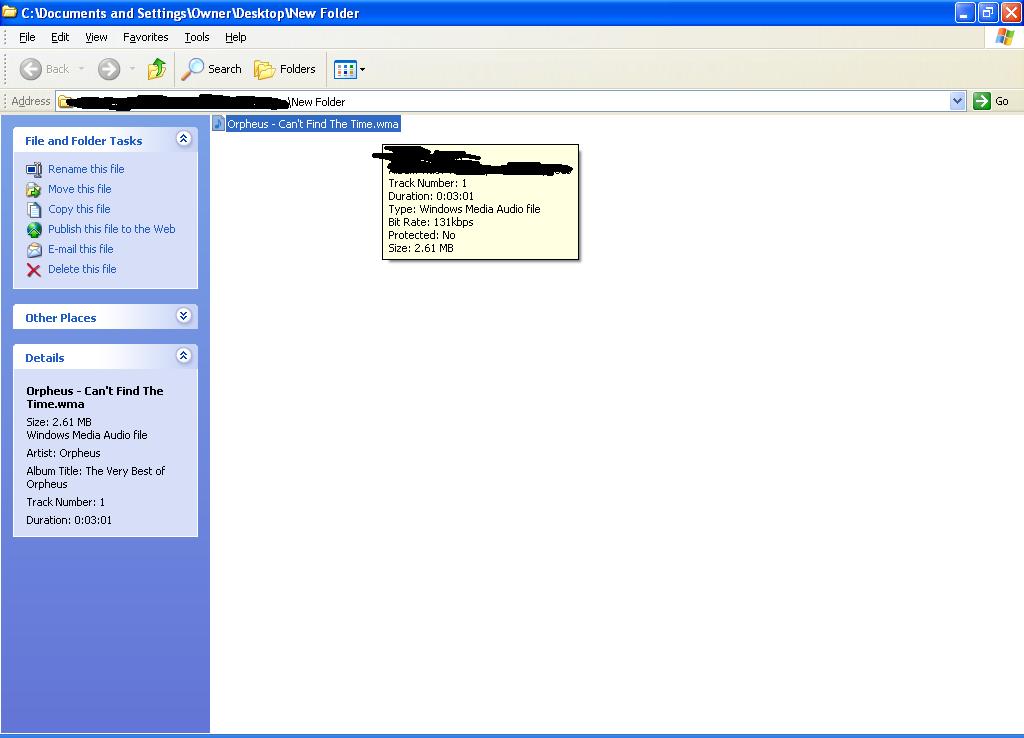
Task: Click the Copy this file link
Action: 79,209
